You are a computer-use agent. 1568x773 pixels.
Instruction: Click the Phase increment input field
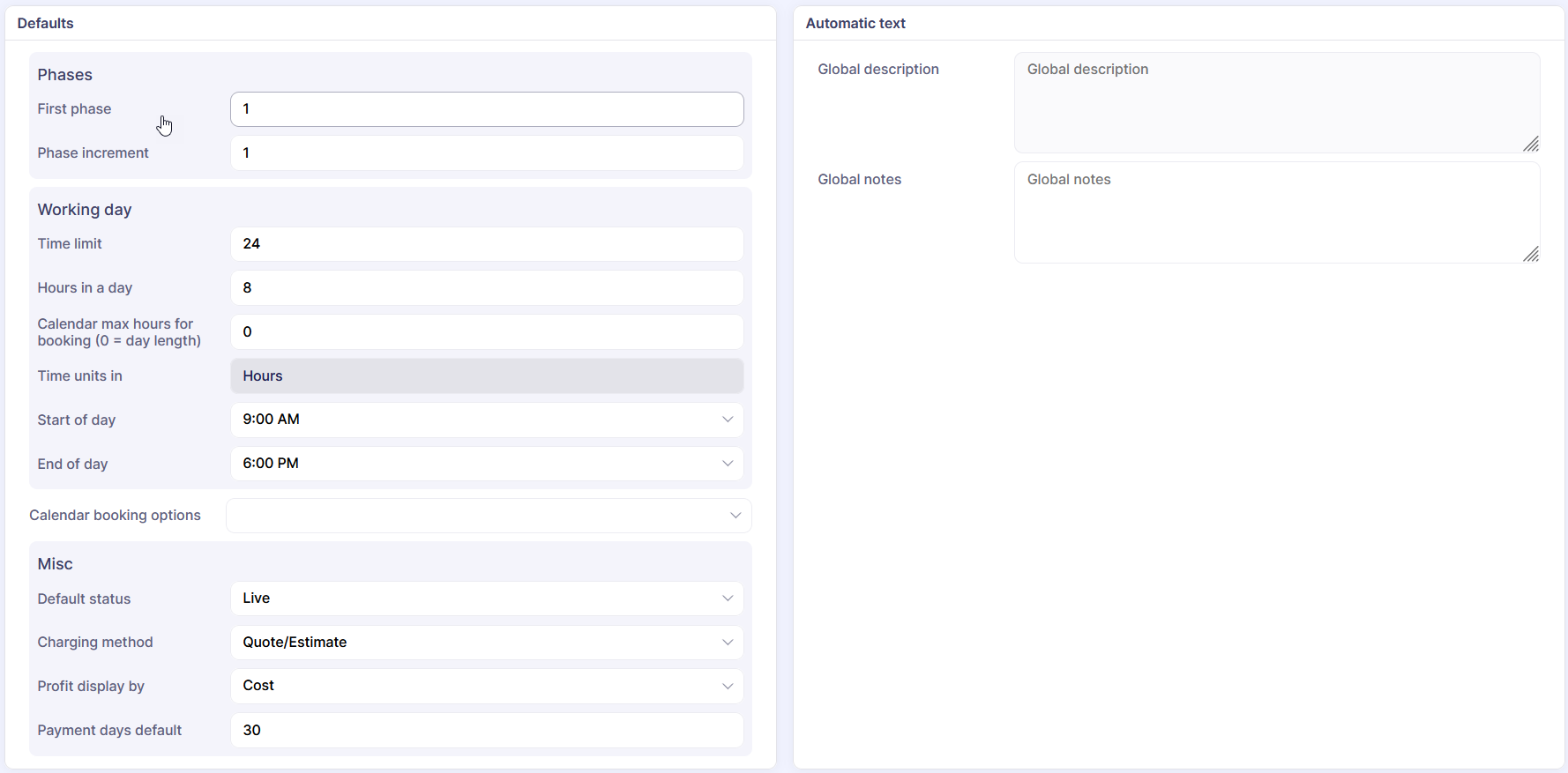tap(486, 153)
